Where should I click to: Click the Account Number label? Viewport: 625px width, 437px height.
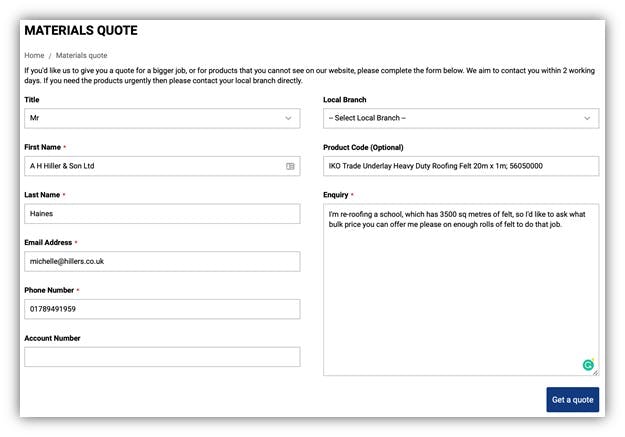[x=52, y=338]
